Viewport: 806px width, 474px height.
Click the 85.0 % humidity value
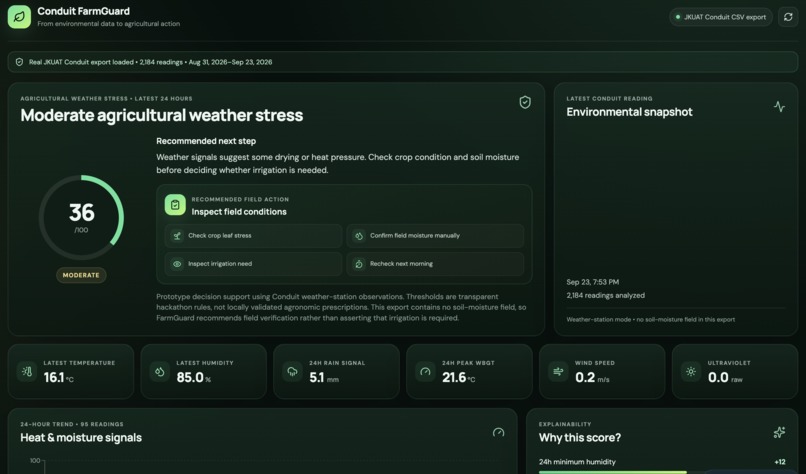pyautogui.click(x=194, y=378)
